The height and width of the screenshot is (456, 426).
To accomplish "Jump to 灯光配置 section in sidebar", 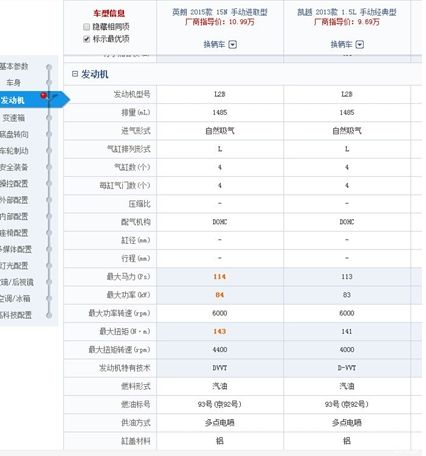I will click(14, 266).
